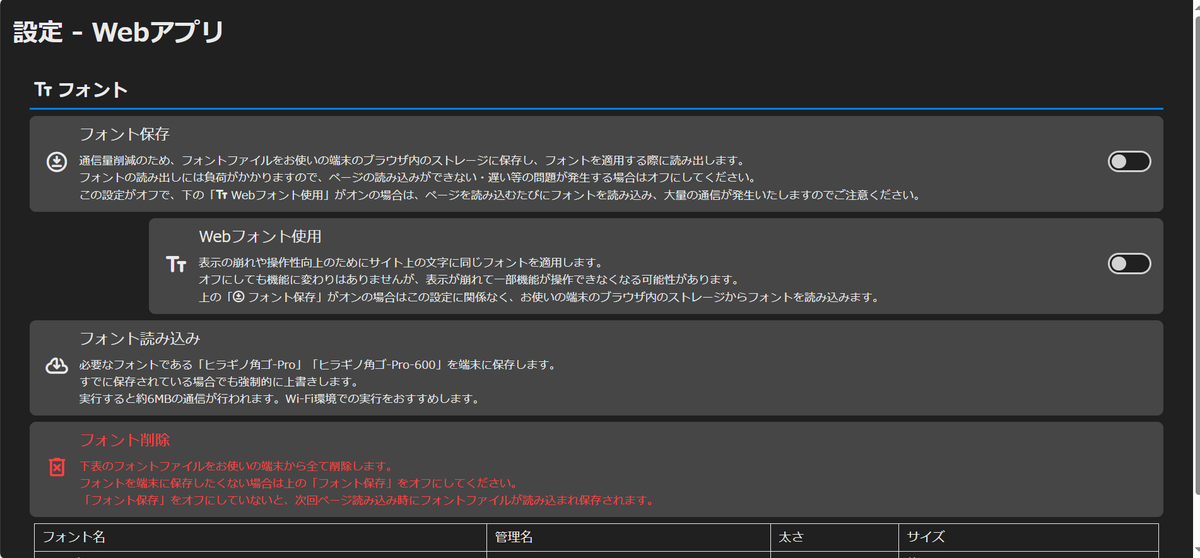This screenshot has height=558, width=1200.
Task: Toggle the Webフォント使用 switch
Action: click(x=1129, y=264)
